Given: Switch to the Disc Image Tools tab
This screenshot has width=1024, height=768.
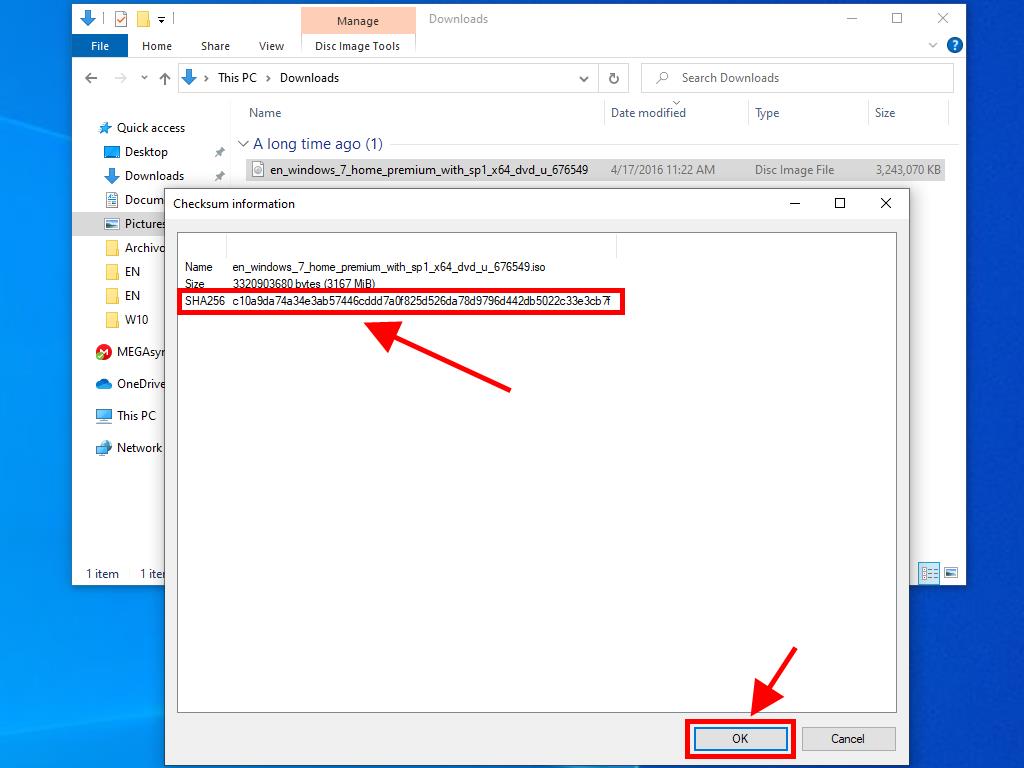Looking at the screenshot, I should tap(357, 46).
